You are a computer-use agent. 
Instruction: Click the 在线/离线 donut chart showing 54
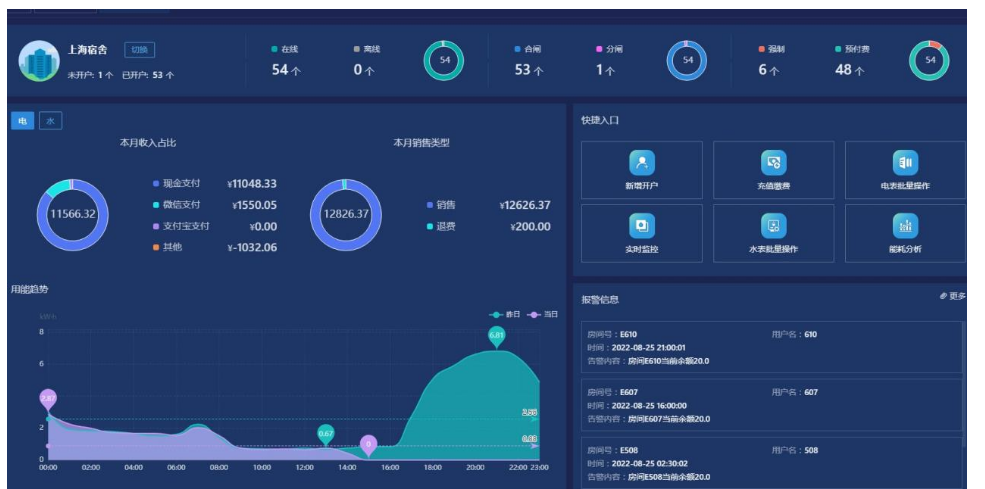[443, 61]
